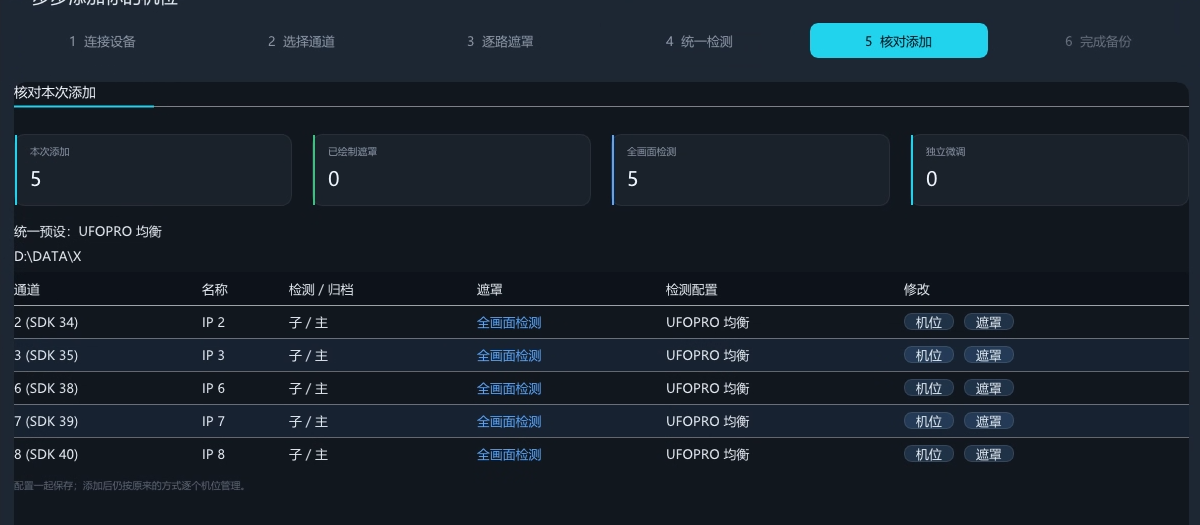Edit 机位 for IP 3 row
1200x525 pixels.
929,355
